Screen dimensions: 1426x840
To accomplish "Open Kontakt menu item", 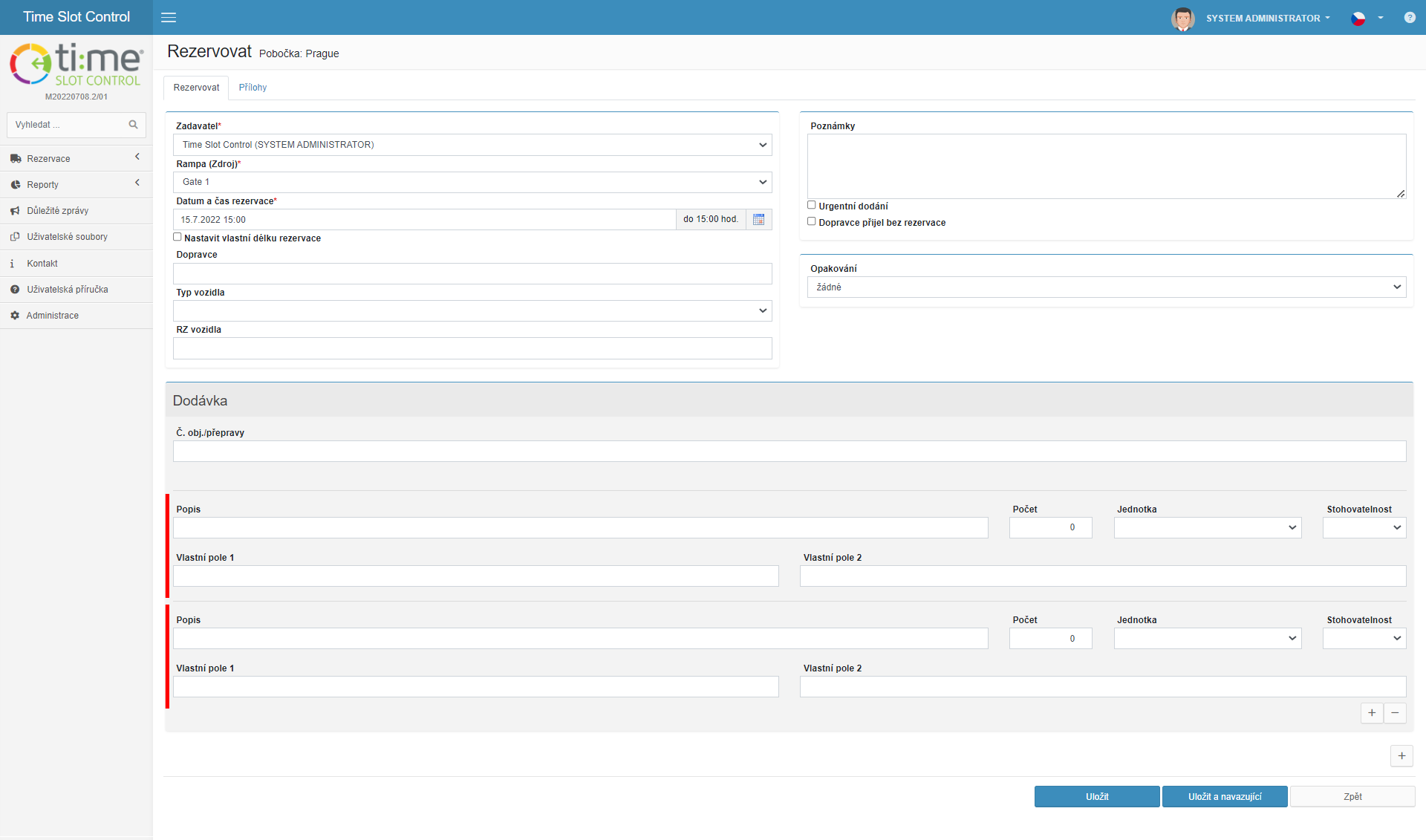I will tap(76, 264).
